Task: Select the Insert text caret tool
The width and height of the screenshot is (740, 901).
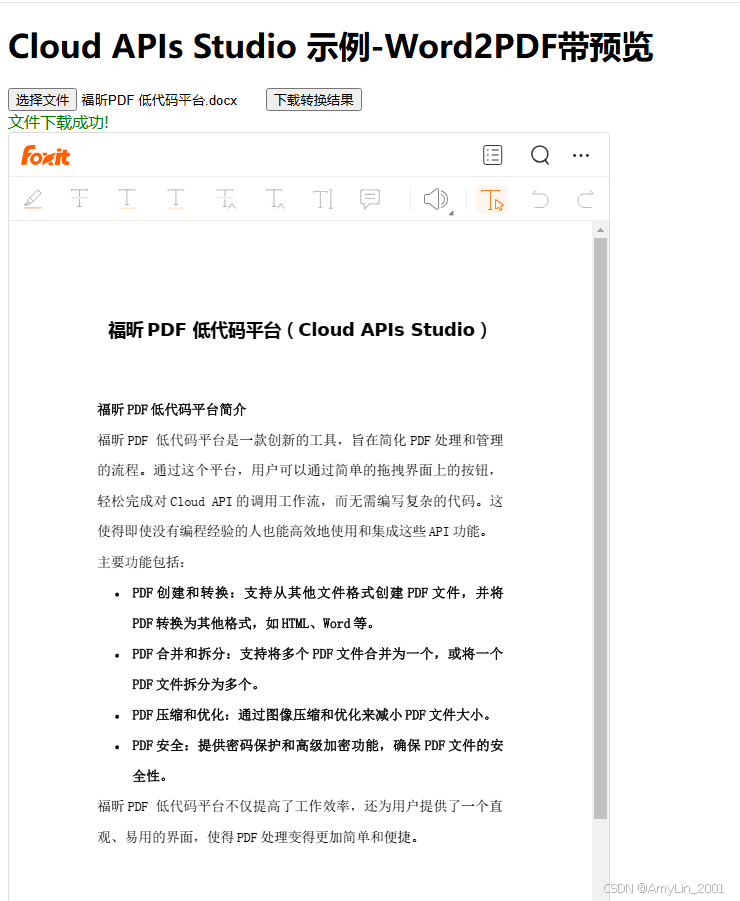Action: (x=275, y=199)
